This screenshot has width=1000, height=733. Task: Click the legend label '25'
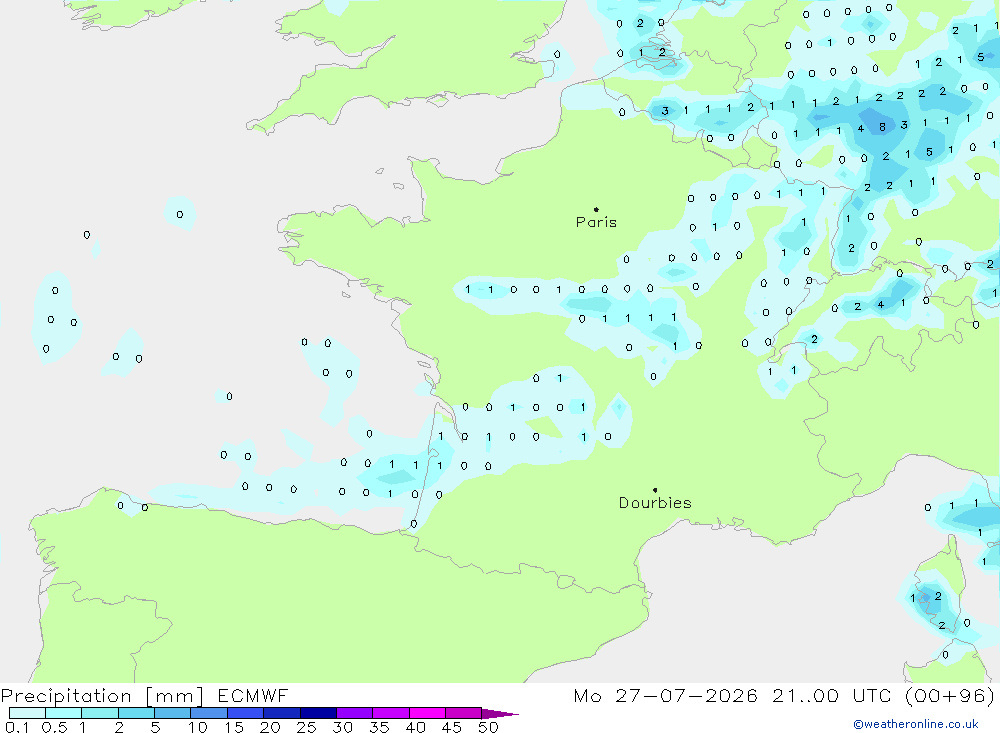coord(306,727)
